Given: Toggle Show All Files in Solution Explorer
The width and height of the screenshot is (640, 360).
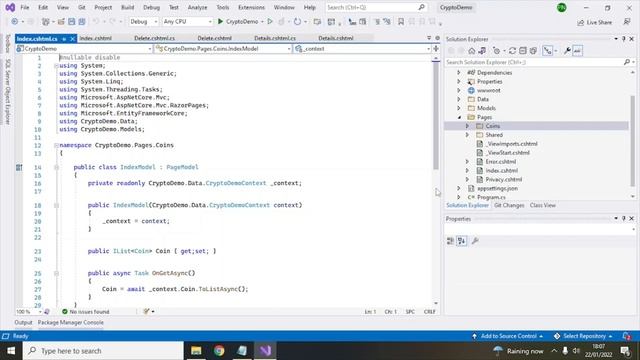Looking at the screenshot, I should [x=533, y=51].
